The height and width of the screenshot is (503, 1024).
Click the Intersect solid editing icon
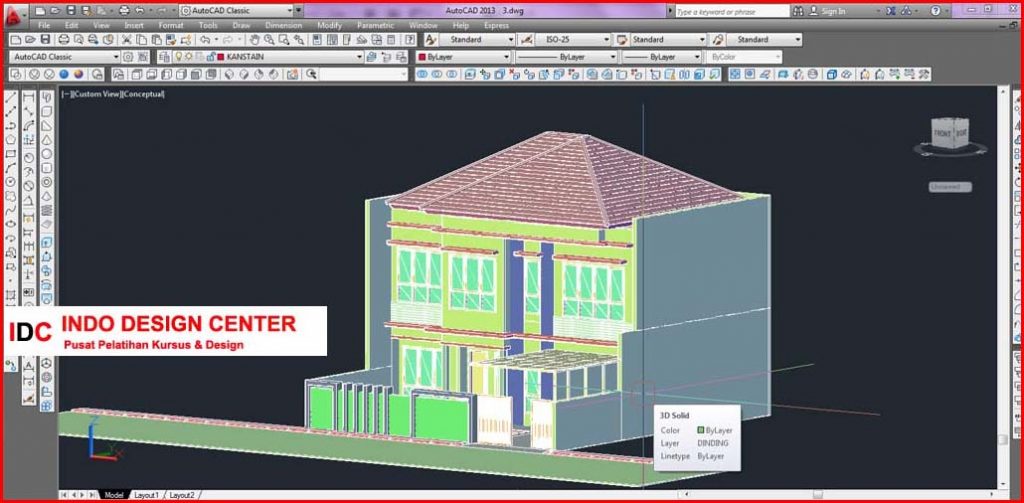451,74
